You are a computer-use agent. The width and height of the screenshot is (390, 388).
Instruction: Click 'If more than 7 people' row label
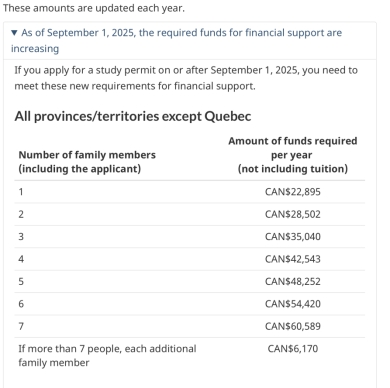(107, 356)
